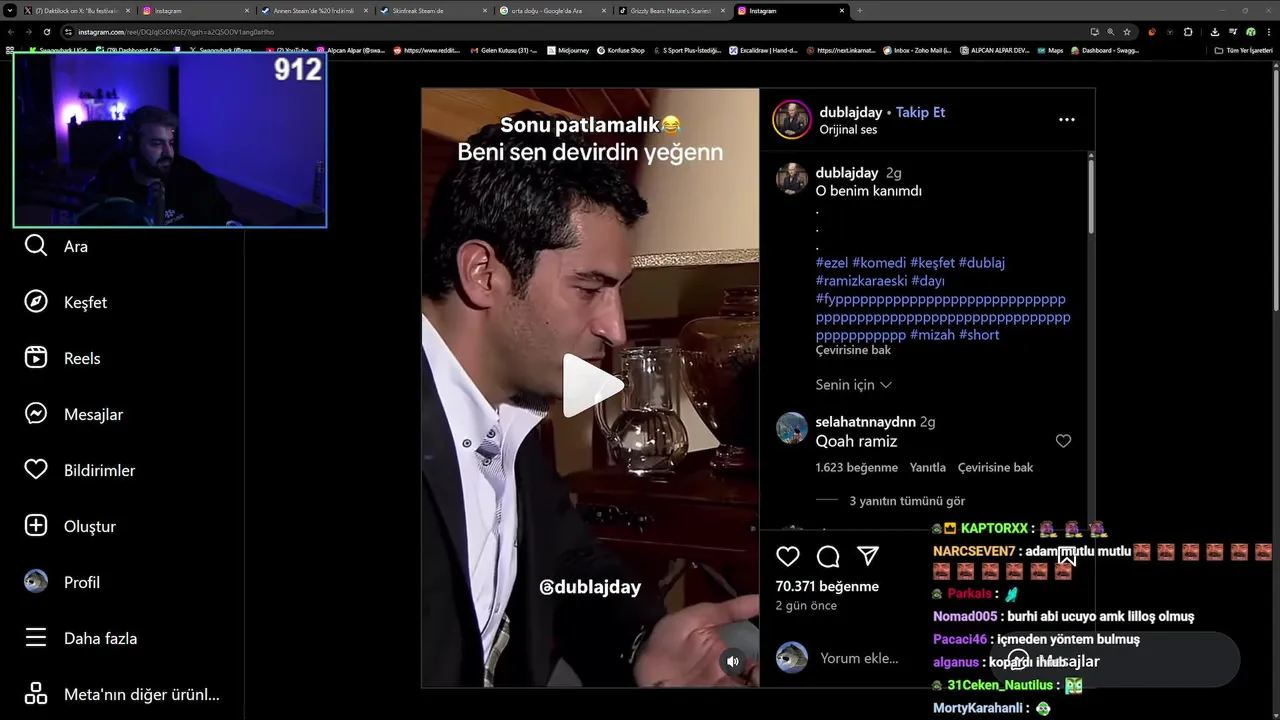Viewport: 1280px width, 720px height.
Task: Unmute the reel audio
Action: [x=733, y=661]
